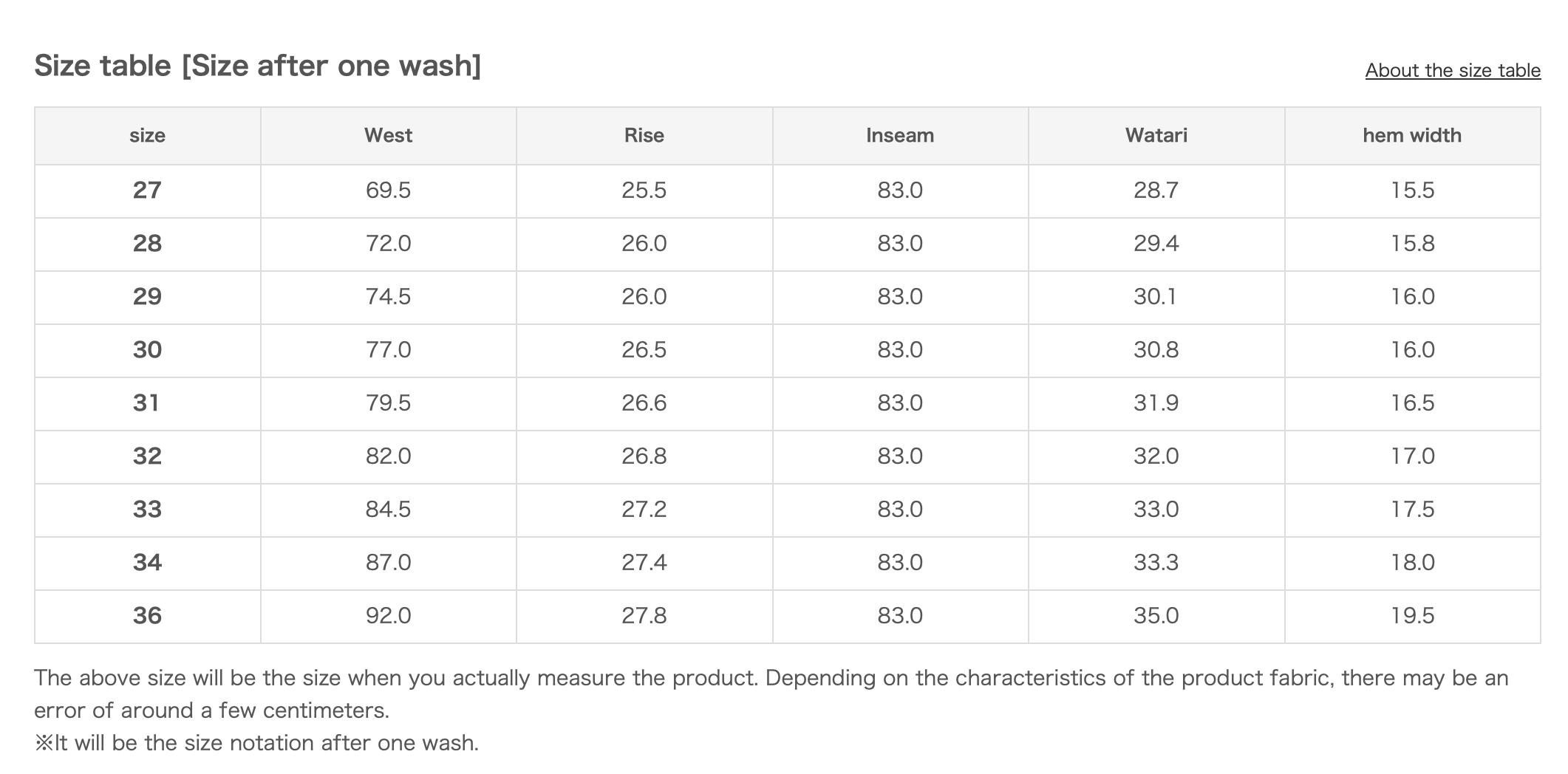Click the size 32 row label

click(x=147, y=456)
